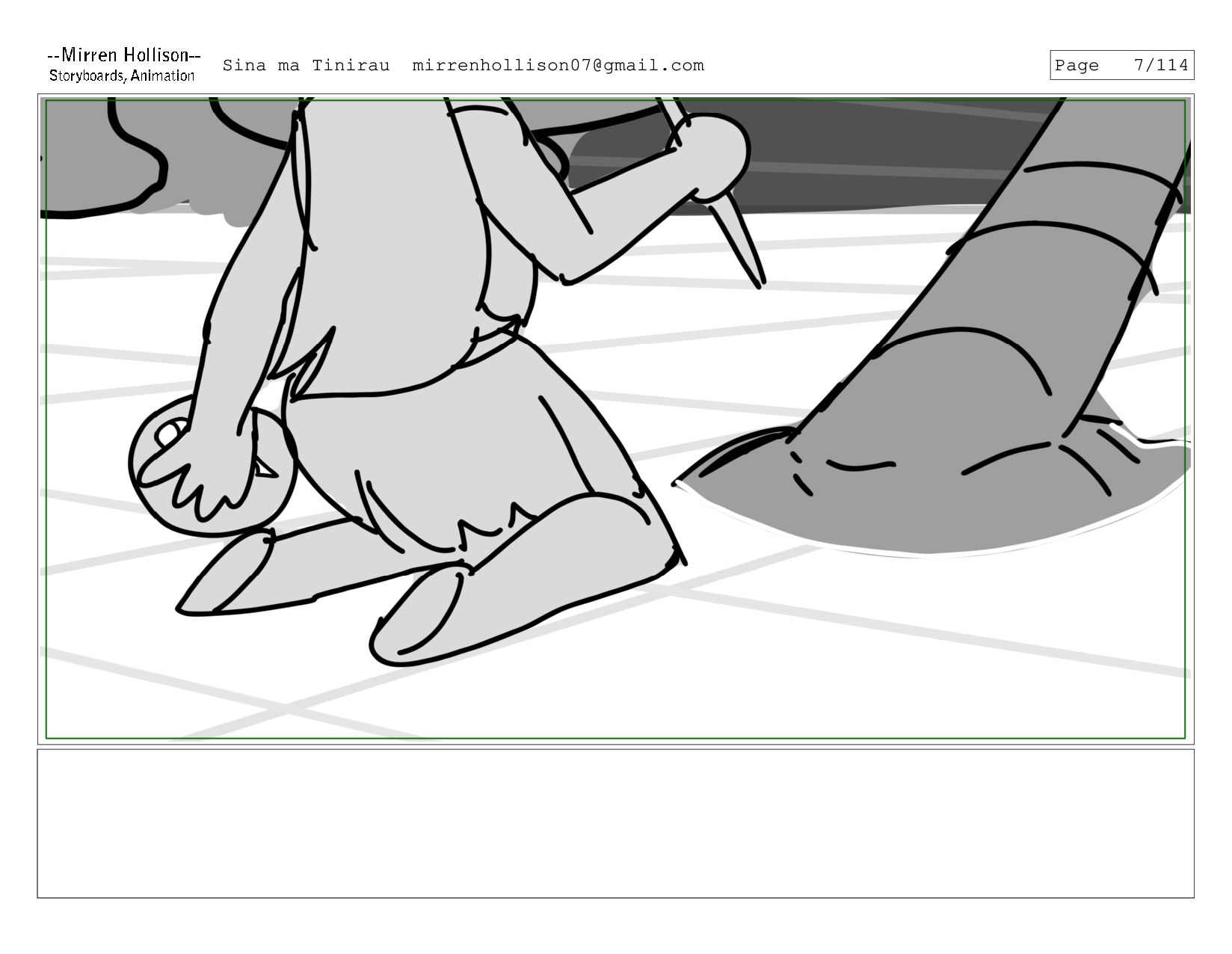The height and width of the screenshot is (954, 1232).
Task: Click the mirrenhollison07@gmail.com email address
Action: [558, 66]
